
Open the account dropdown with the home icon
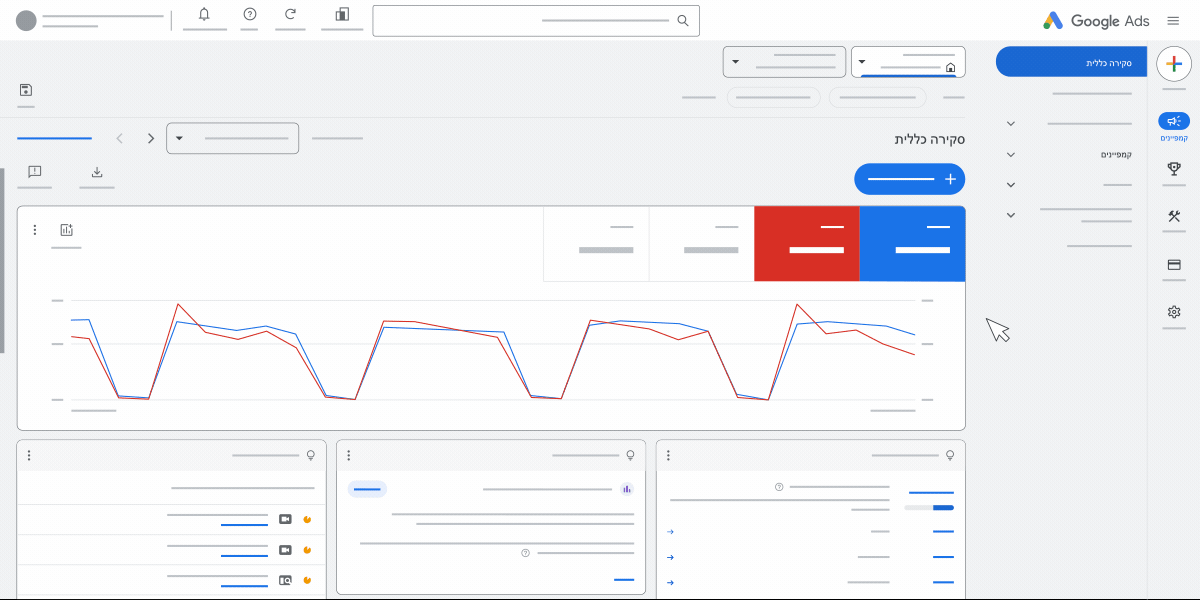(908, 62)
